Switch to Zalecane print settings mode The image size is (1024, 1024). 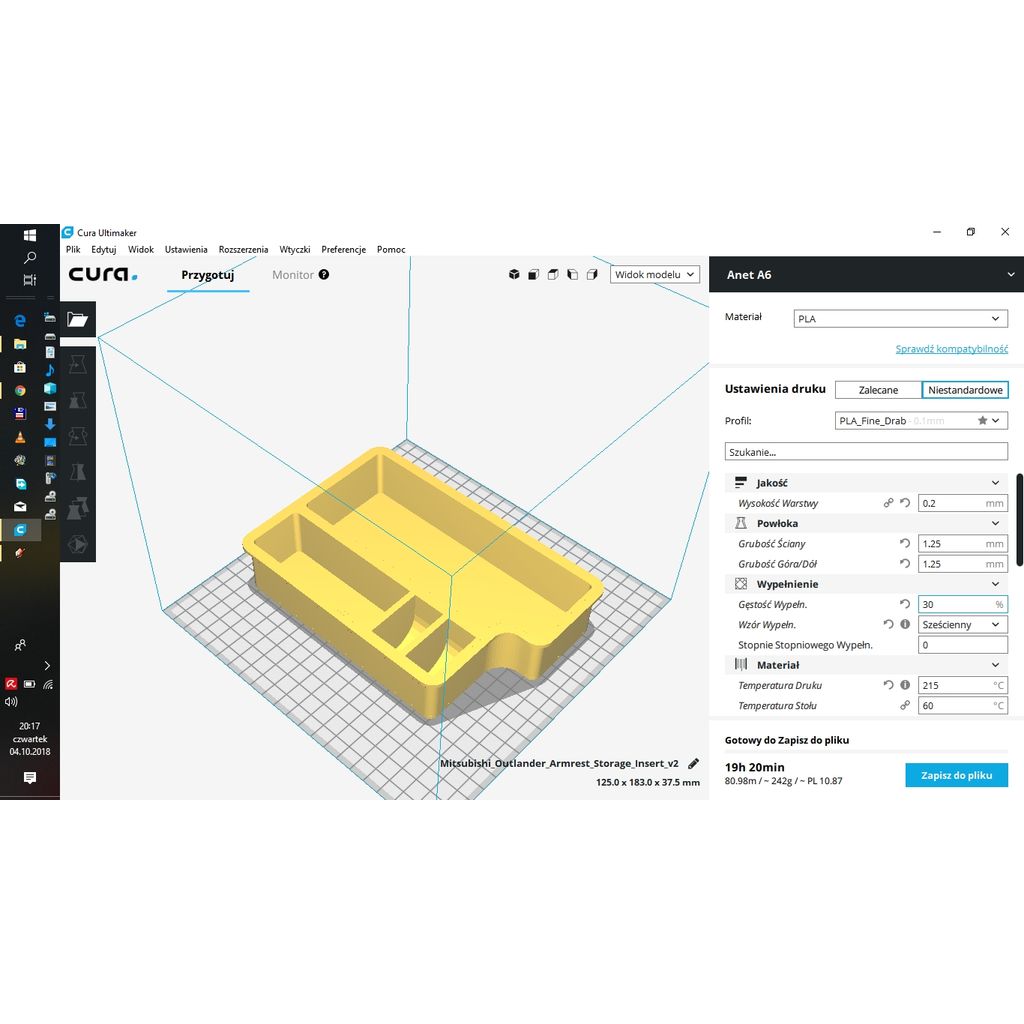878,390
